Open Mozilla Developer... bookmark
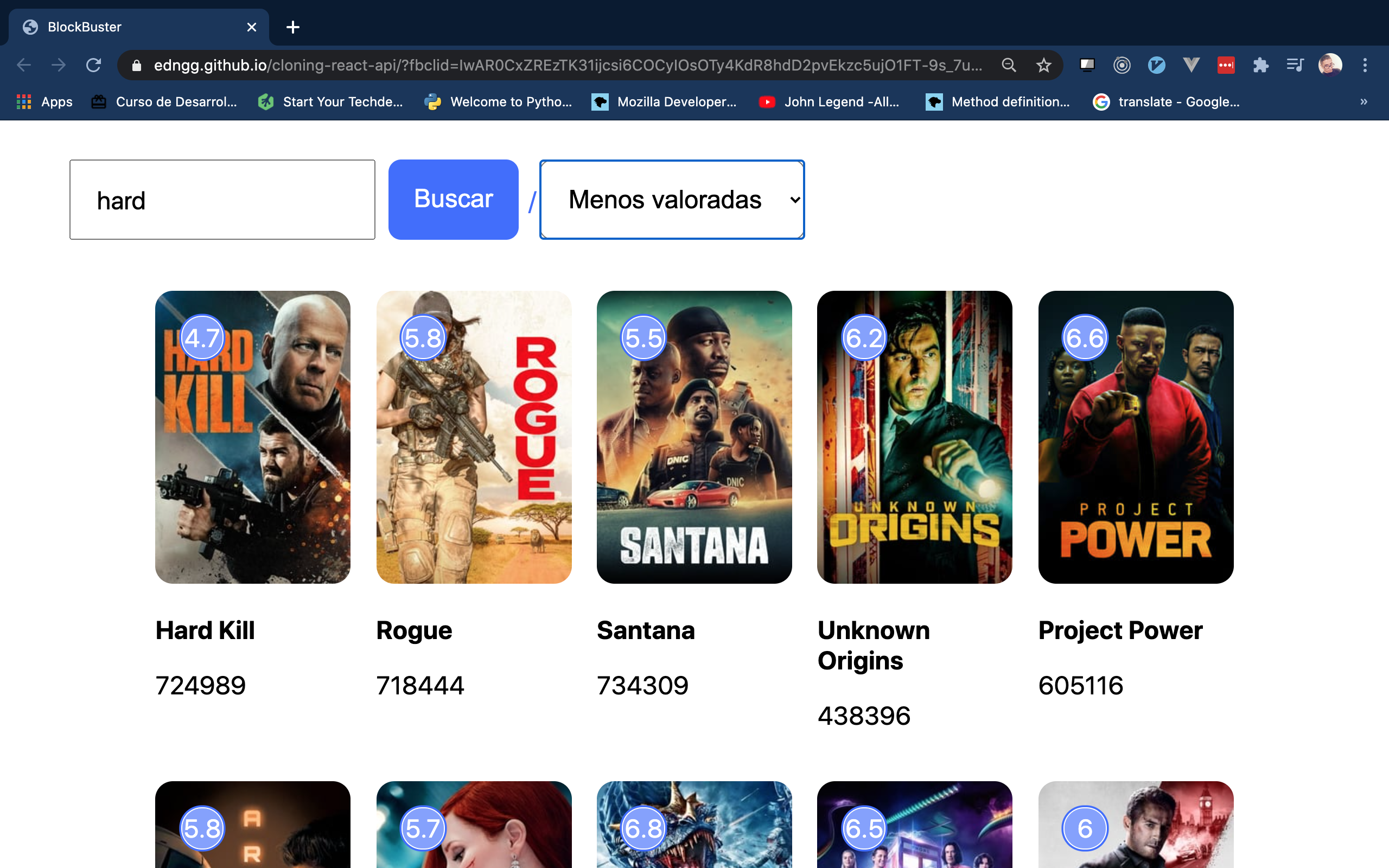The height and width of the screenshot is (868, 1389). (665, 101)
